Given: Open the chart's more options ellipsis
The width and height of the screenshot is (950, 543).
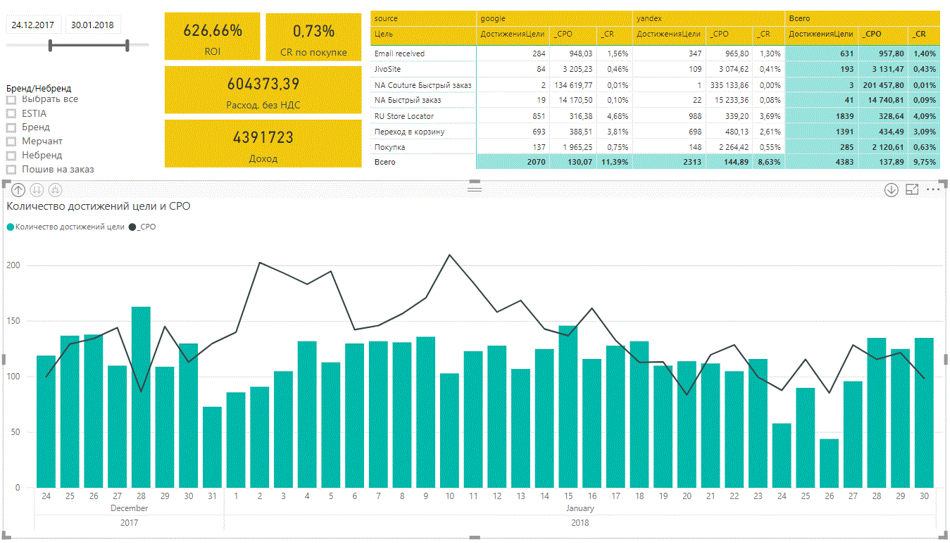Looking at the screenshot, I should click(x=933, y=190).
